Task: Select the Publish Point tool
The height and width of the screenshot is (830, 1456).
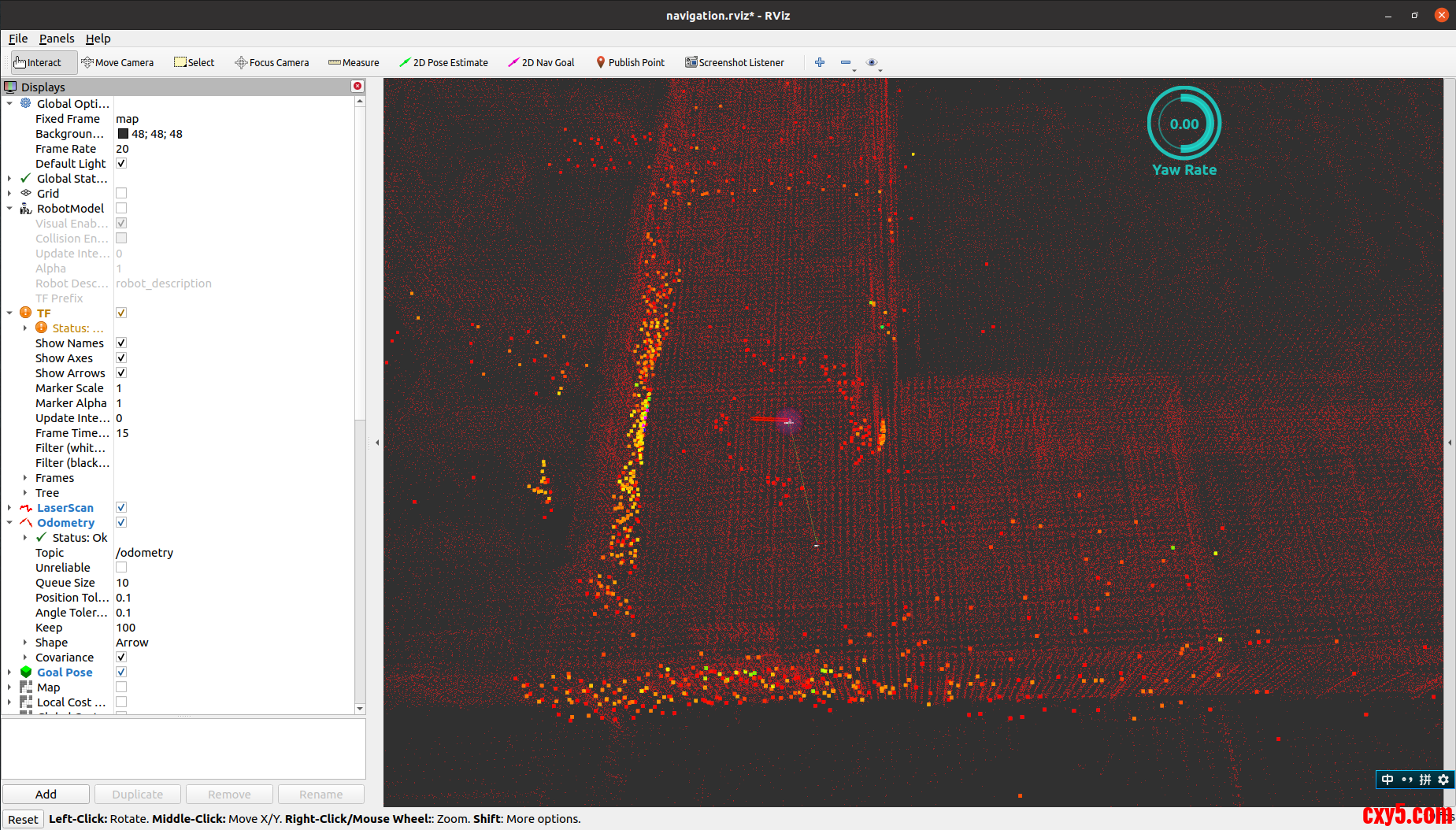Action: [x=630, y=62]
